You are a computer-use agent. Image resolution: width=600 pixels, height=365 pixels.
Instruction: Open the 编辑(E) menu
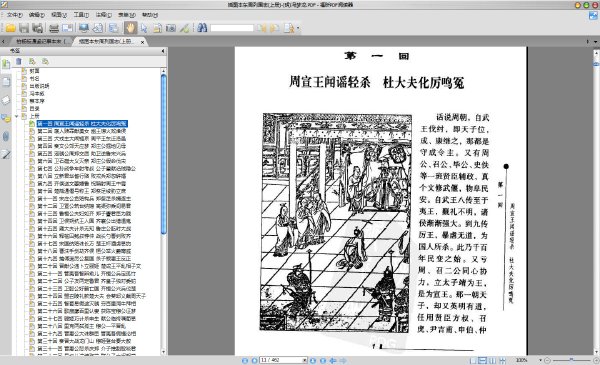tap(37, 15)
